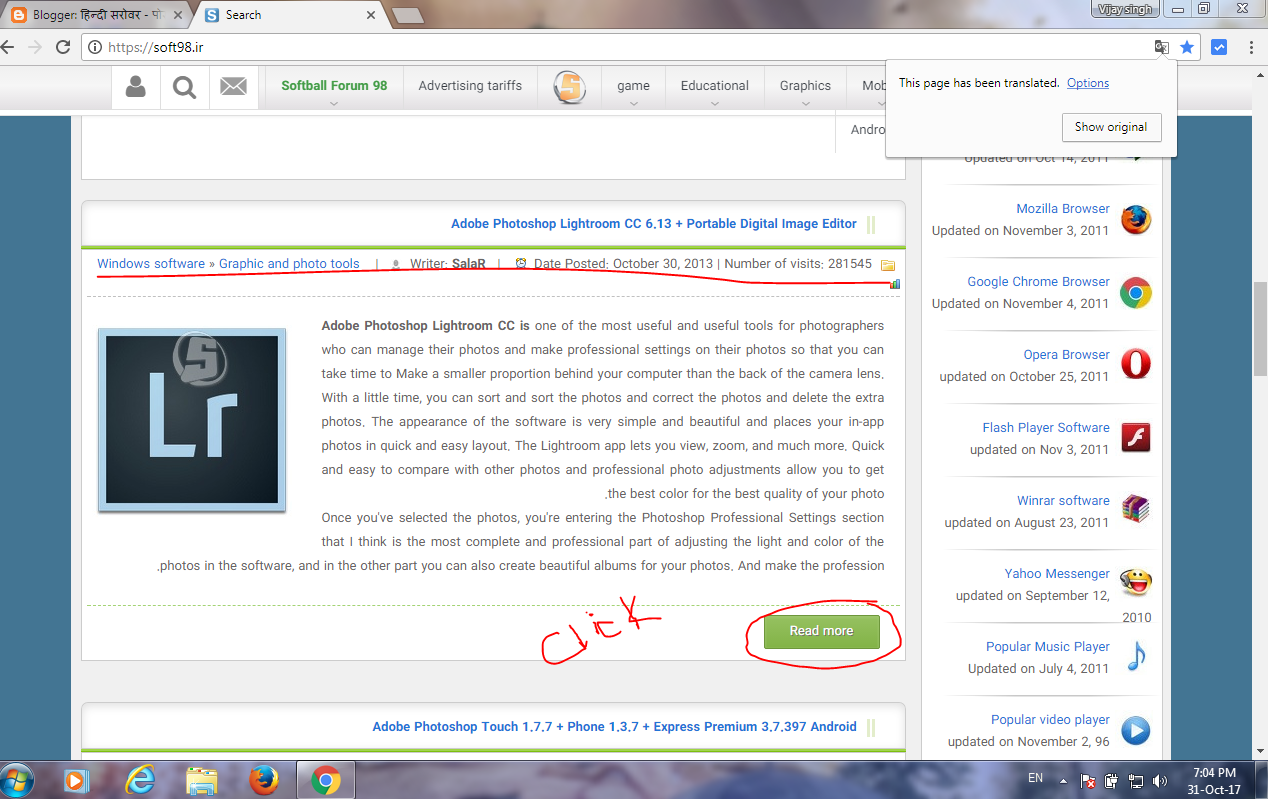Click the Flash icon beside Flash Player Software
Viewport: 1268px width, 799px height.
coord(1135,438)
